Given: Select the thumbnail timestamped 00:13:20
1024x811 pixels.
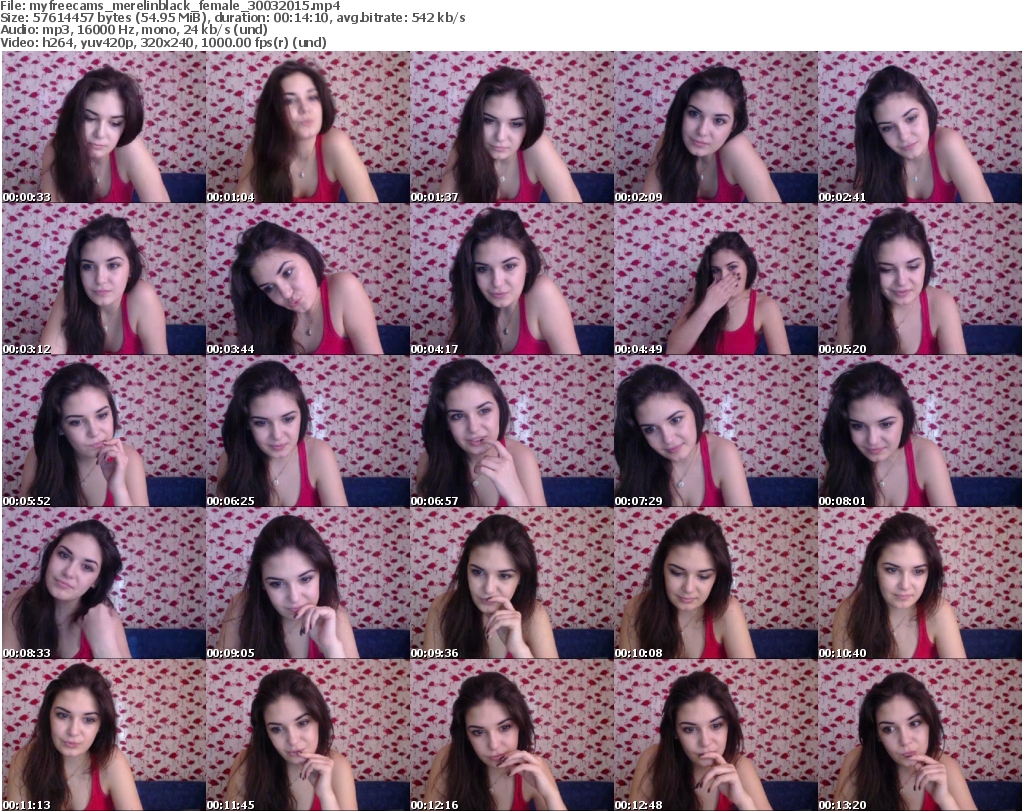Looking at the screenshot, I should point(920,735).
